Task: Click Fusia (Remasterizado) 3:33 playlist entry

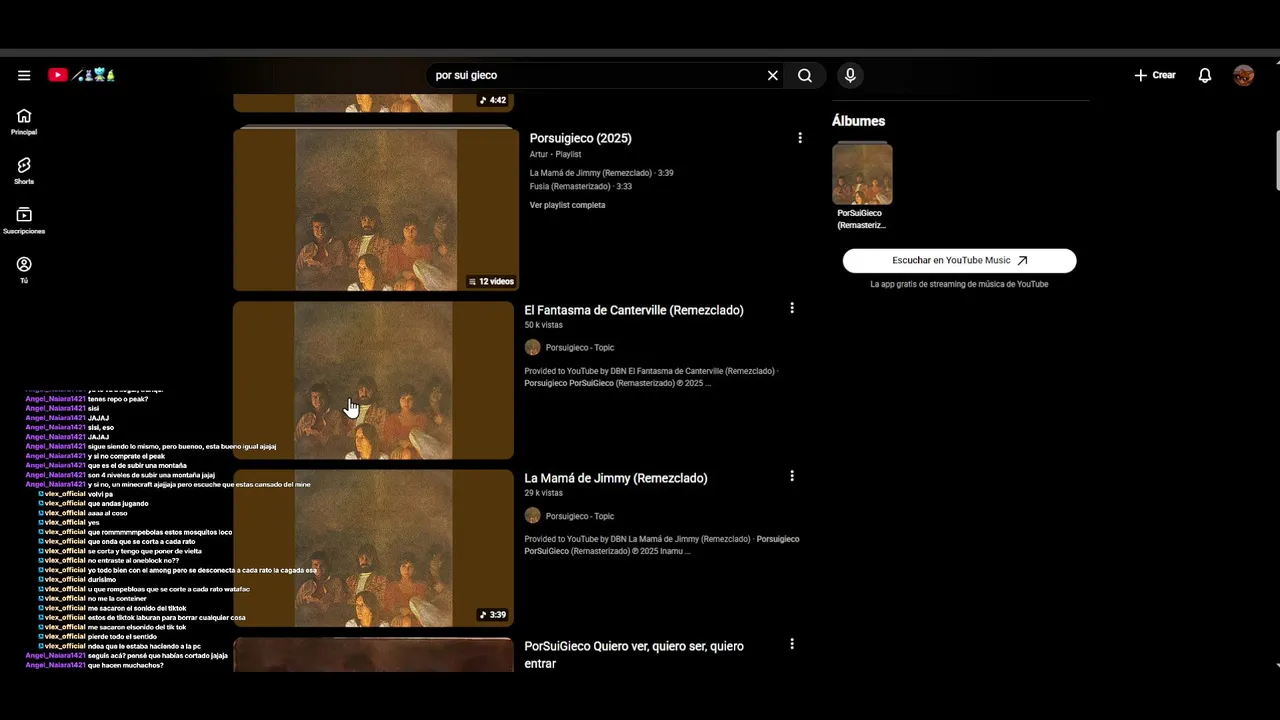Action: [581, 186]
